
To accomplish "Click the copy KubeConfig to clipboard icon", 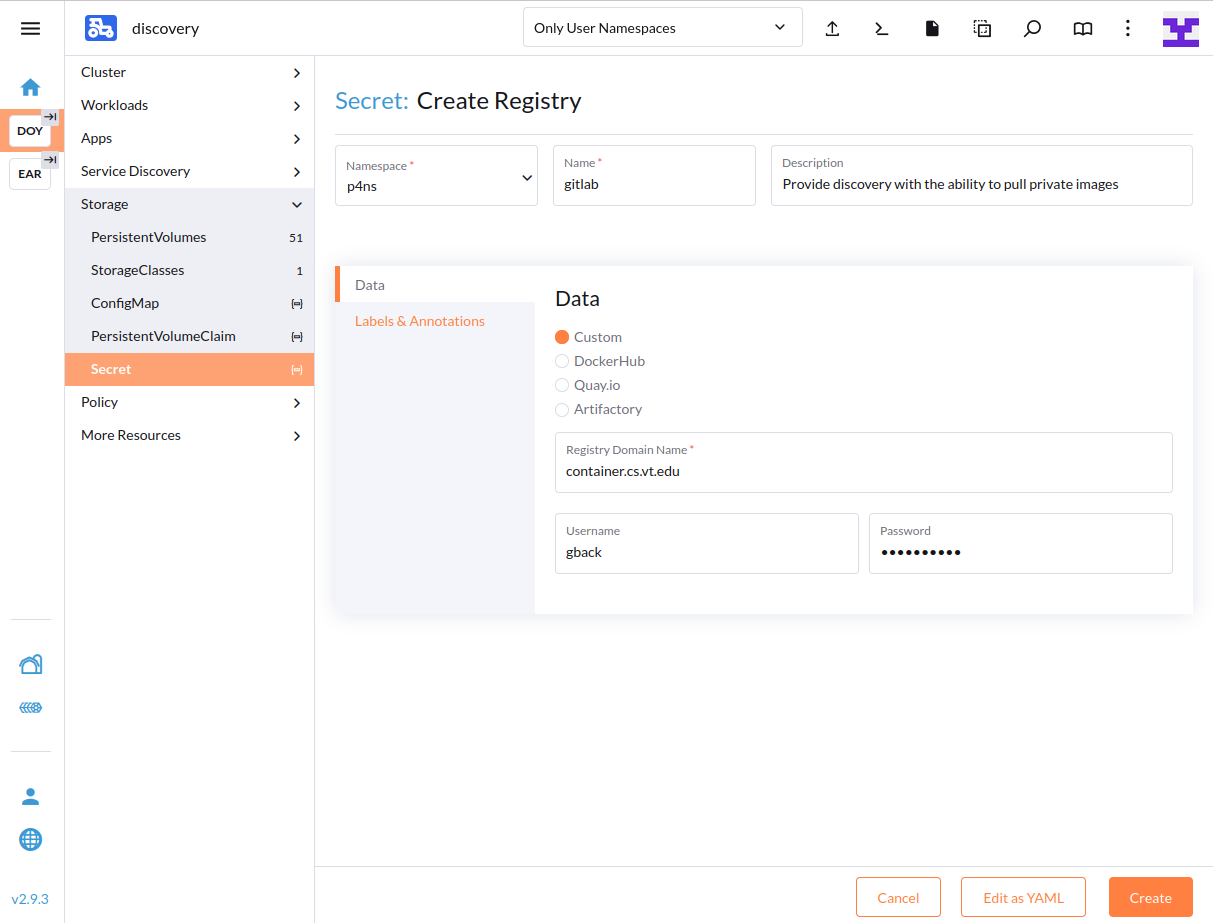I will [982, 28].
